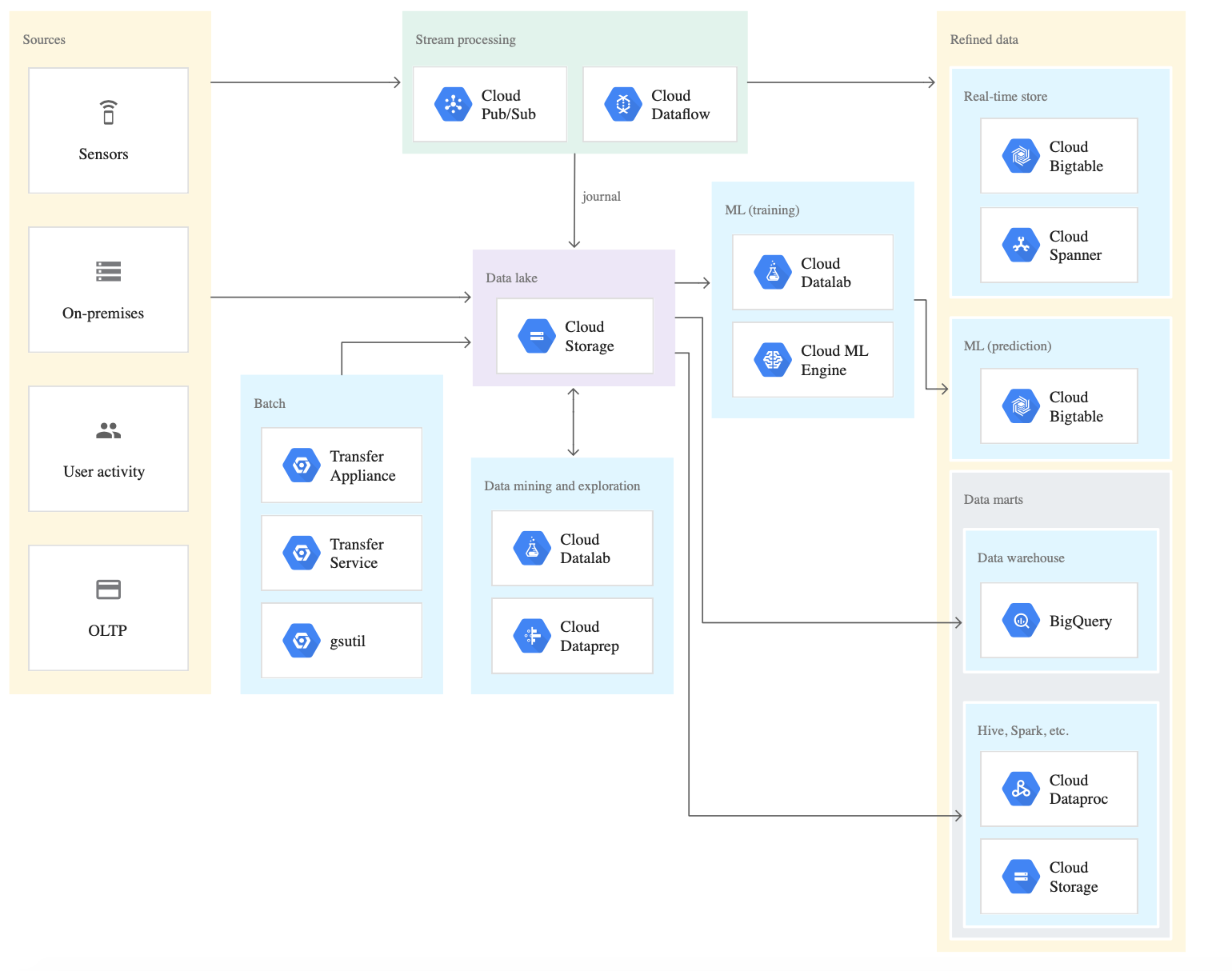The height and width of the screenshot is (971, 1232).
Task: Select the gsutil hexagon icon
Action: point(302,641)
